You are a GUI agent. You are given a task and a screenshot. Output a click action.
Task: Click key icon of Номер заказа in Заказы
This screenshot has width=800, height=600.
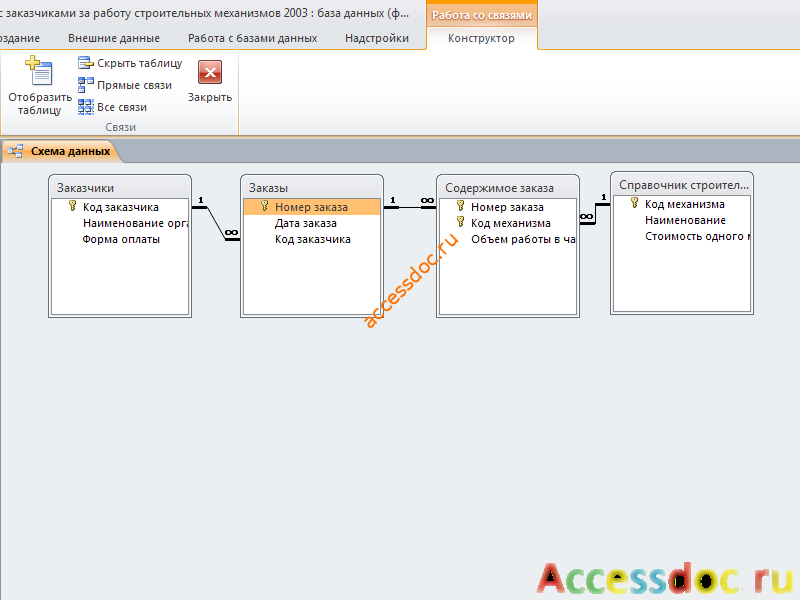click(264, 206)
